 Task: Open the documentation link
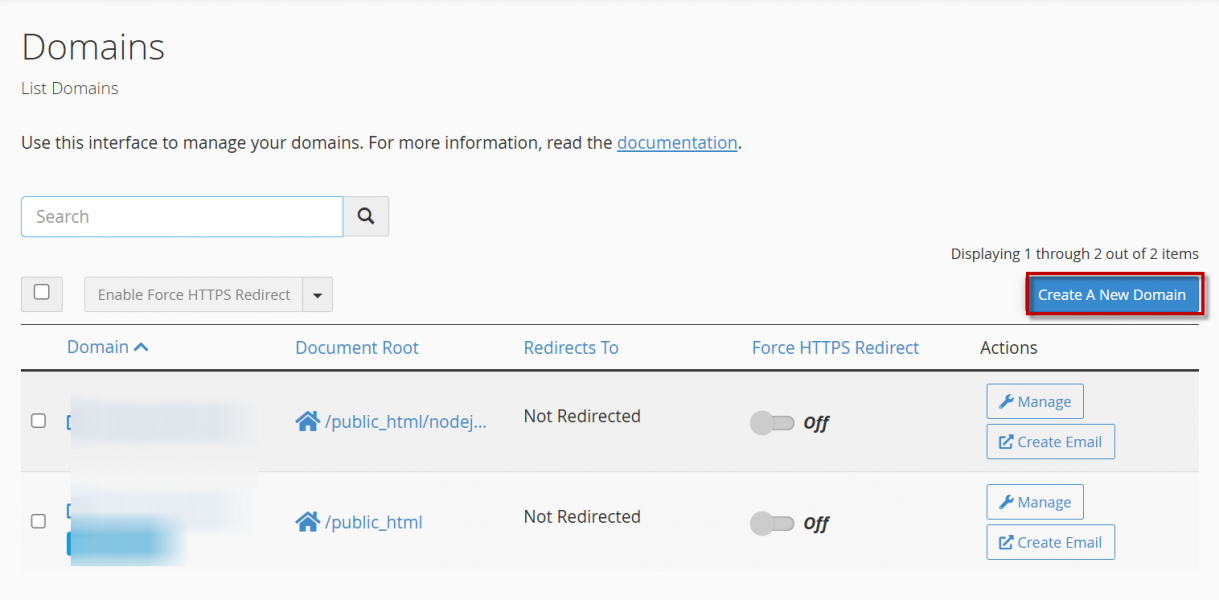[677, 143]
